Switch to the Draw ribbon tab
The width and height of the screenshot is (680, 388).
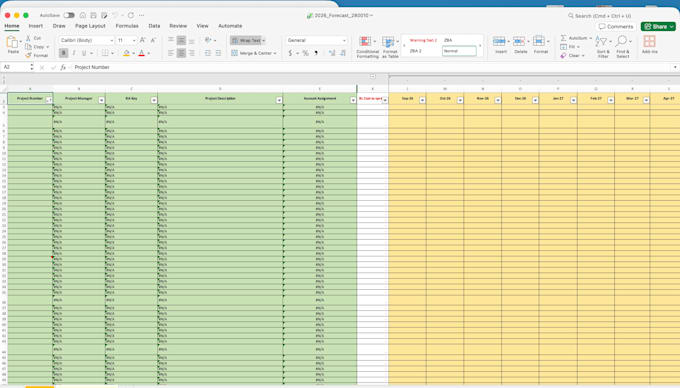point(59,26)
